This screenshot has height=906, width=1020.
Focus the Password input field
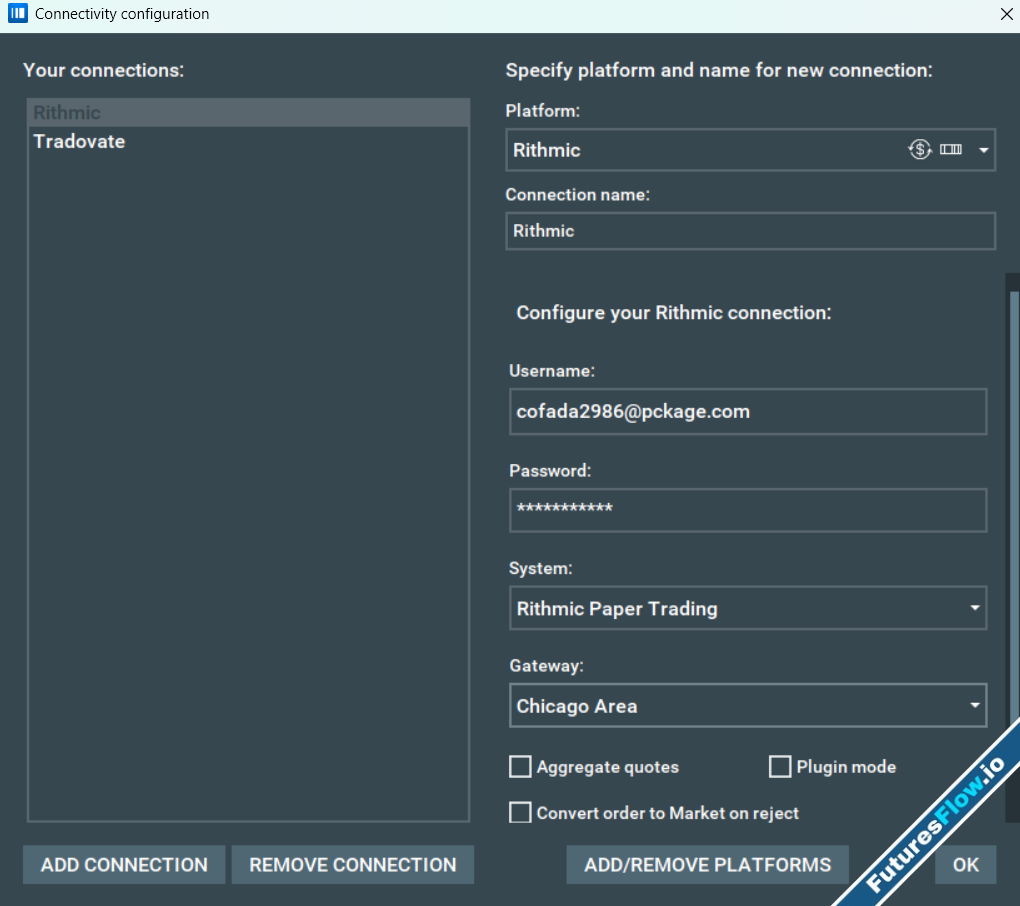747,510
